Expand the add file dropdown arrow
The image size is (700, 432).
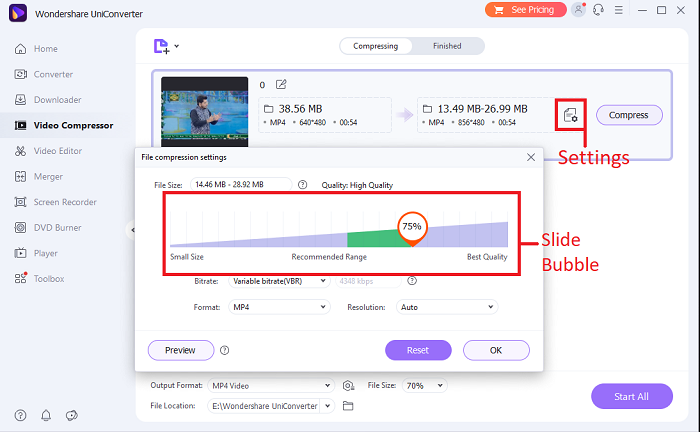click(177, 46)
